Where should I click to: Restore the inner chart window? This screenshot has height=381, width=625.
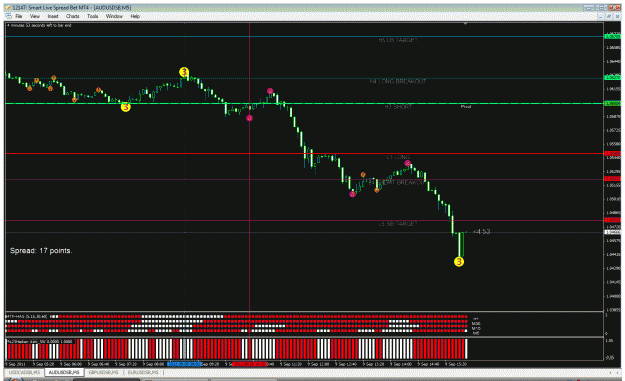(609, 16)
